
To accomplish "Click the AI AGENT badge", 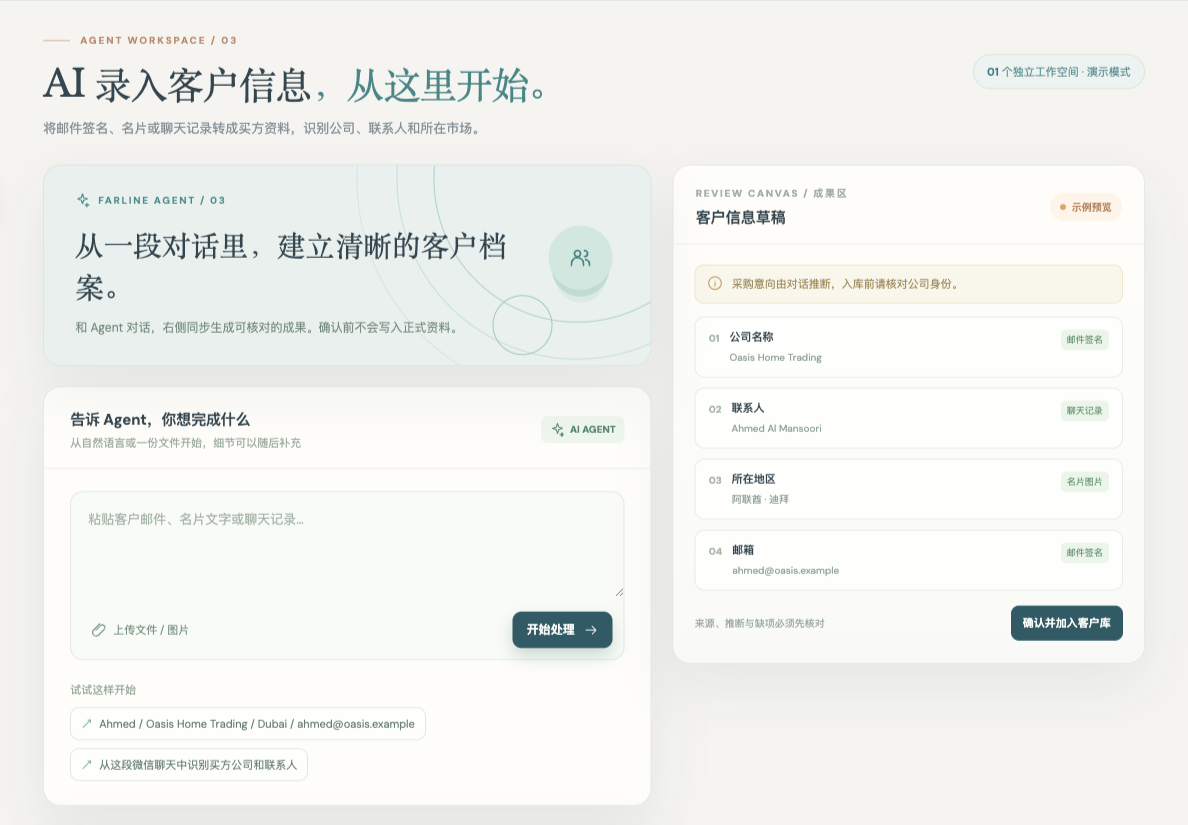I will coord(583,430).
